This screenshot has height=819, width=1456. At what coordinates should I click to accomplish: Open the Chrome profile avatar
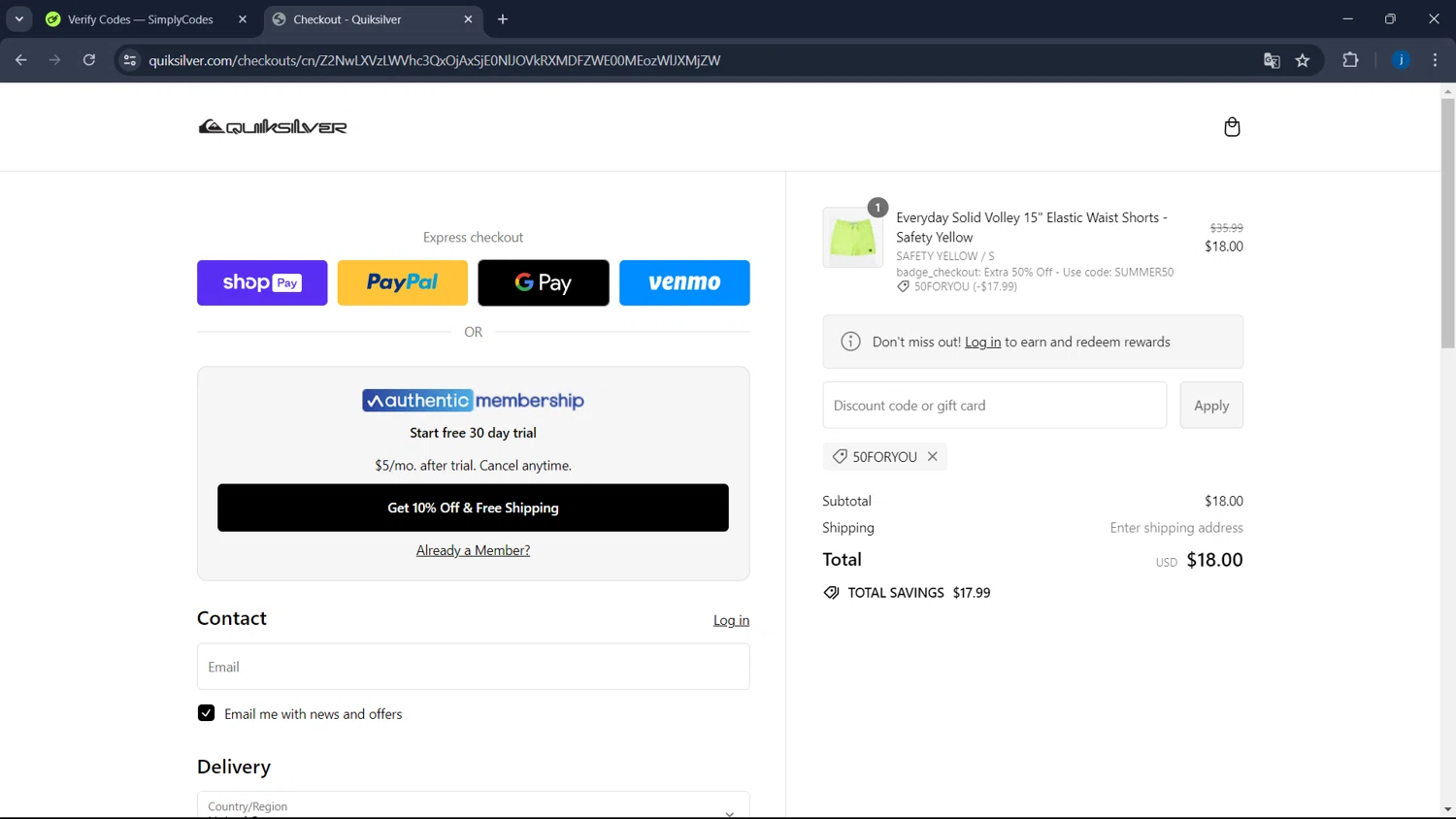(1401, 60)
